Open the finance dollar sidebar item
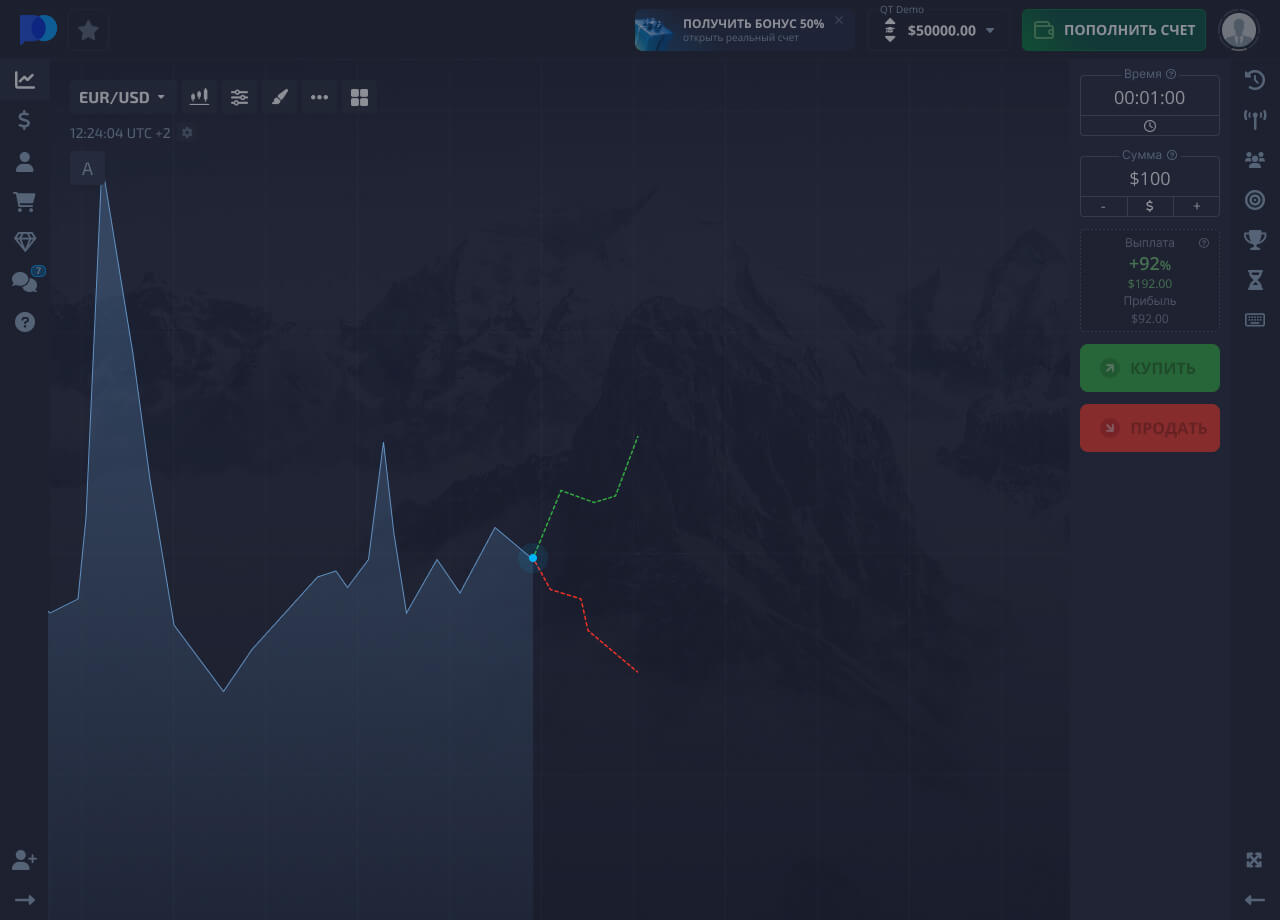The image size is (1280, 920). (x=25, y=120)
